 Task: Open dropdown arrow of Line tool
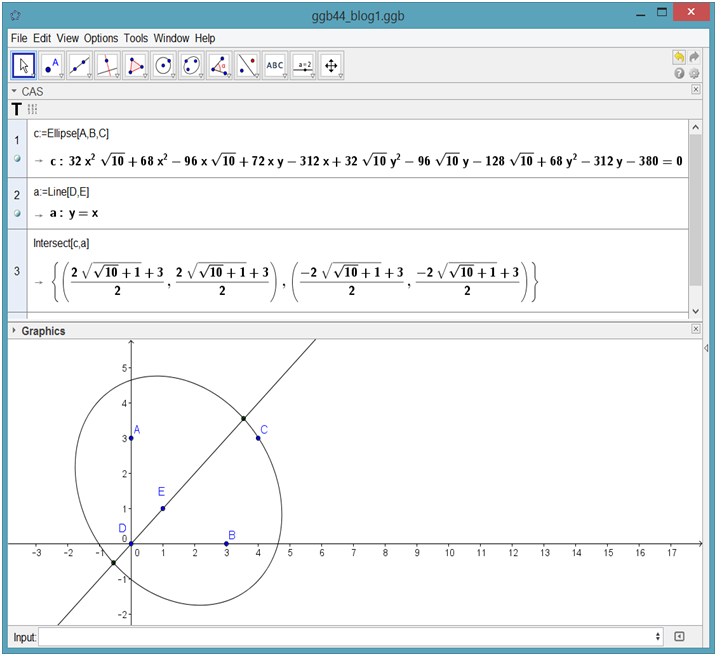pyautogui.click(x=89, y=76)
